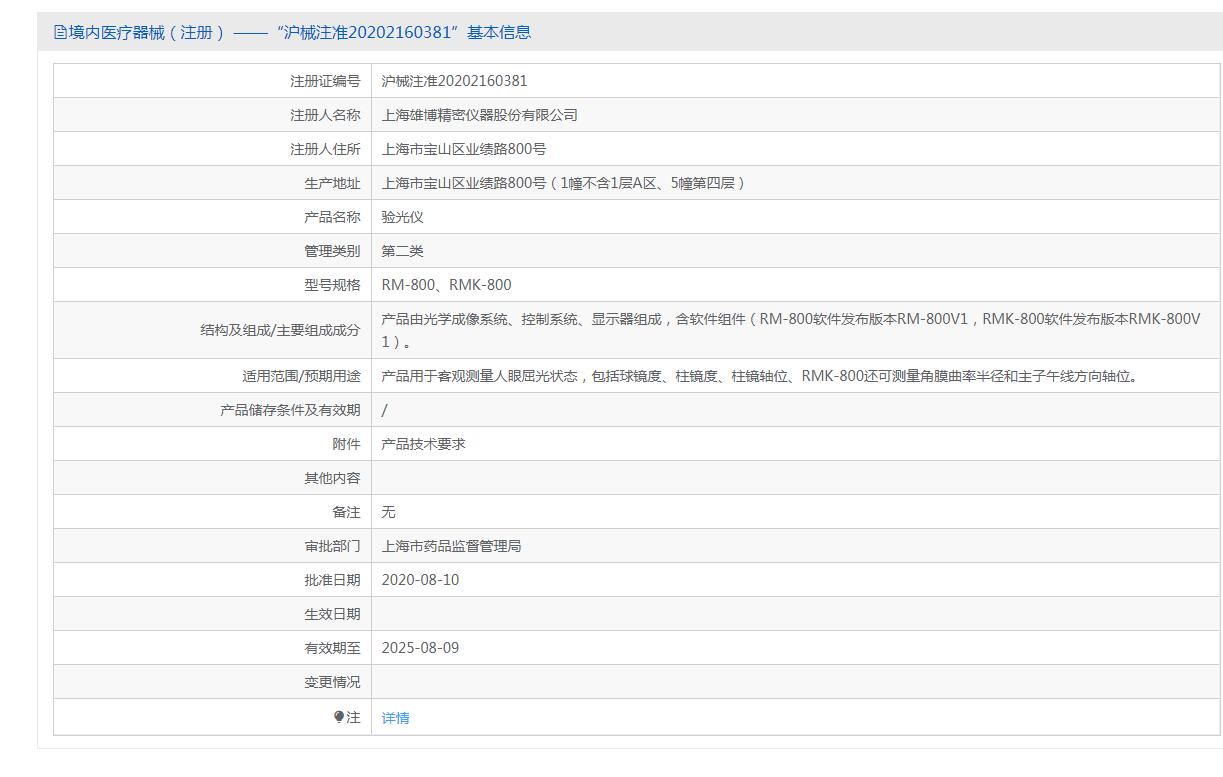The image size is (1223, 777).
Task: Click the 变更情况 row label
Action: 332,682
